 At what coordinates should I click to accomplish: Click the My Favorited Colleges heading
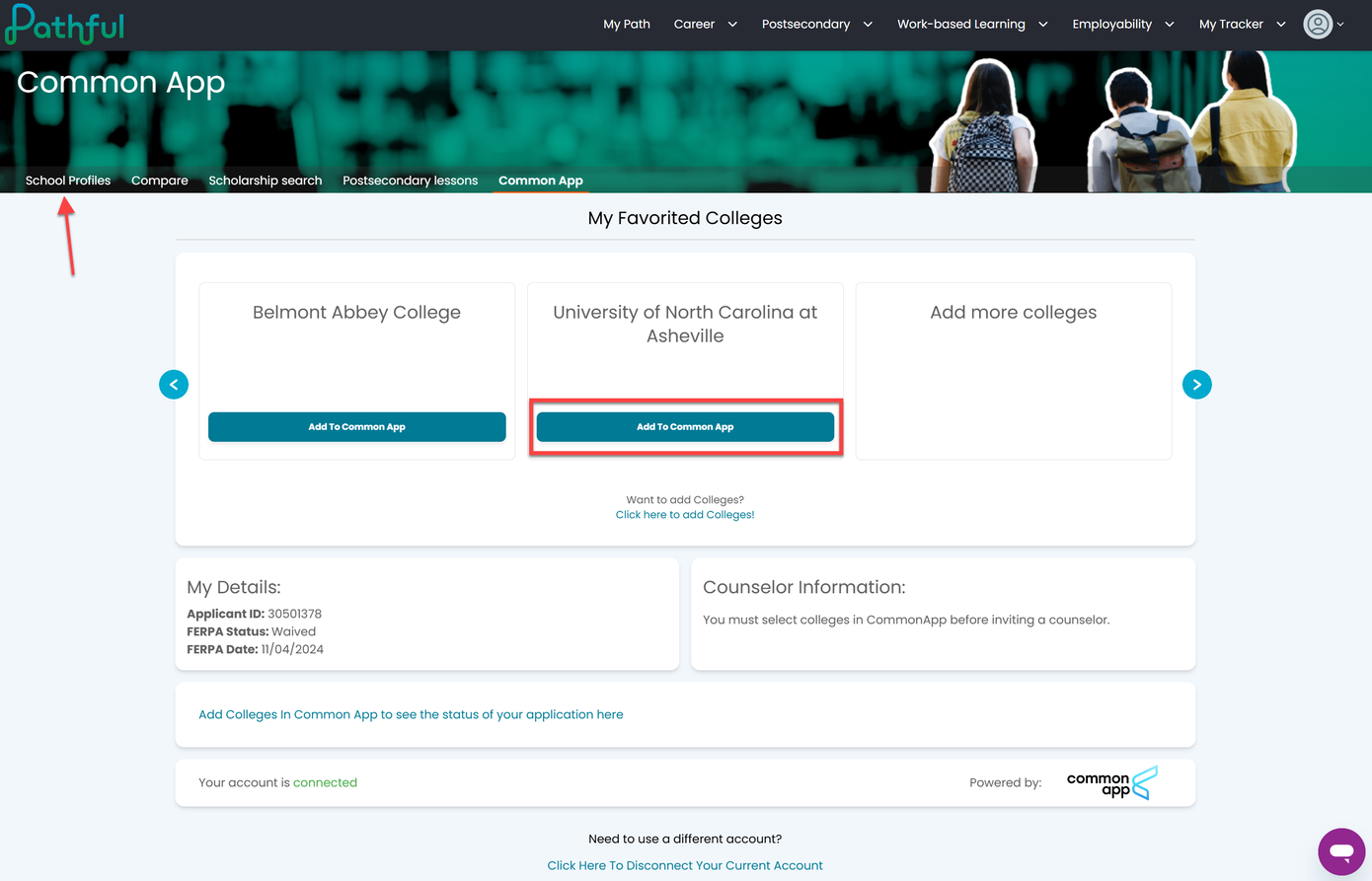click(x=685, y=218)
